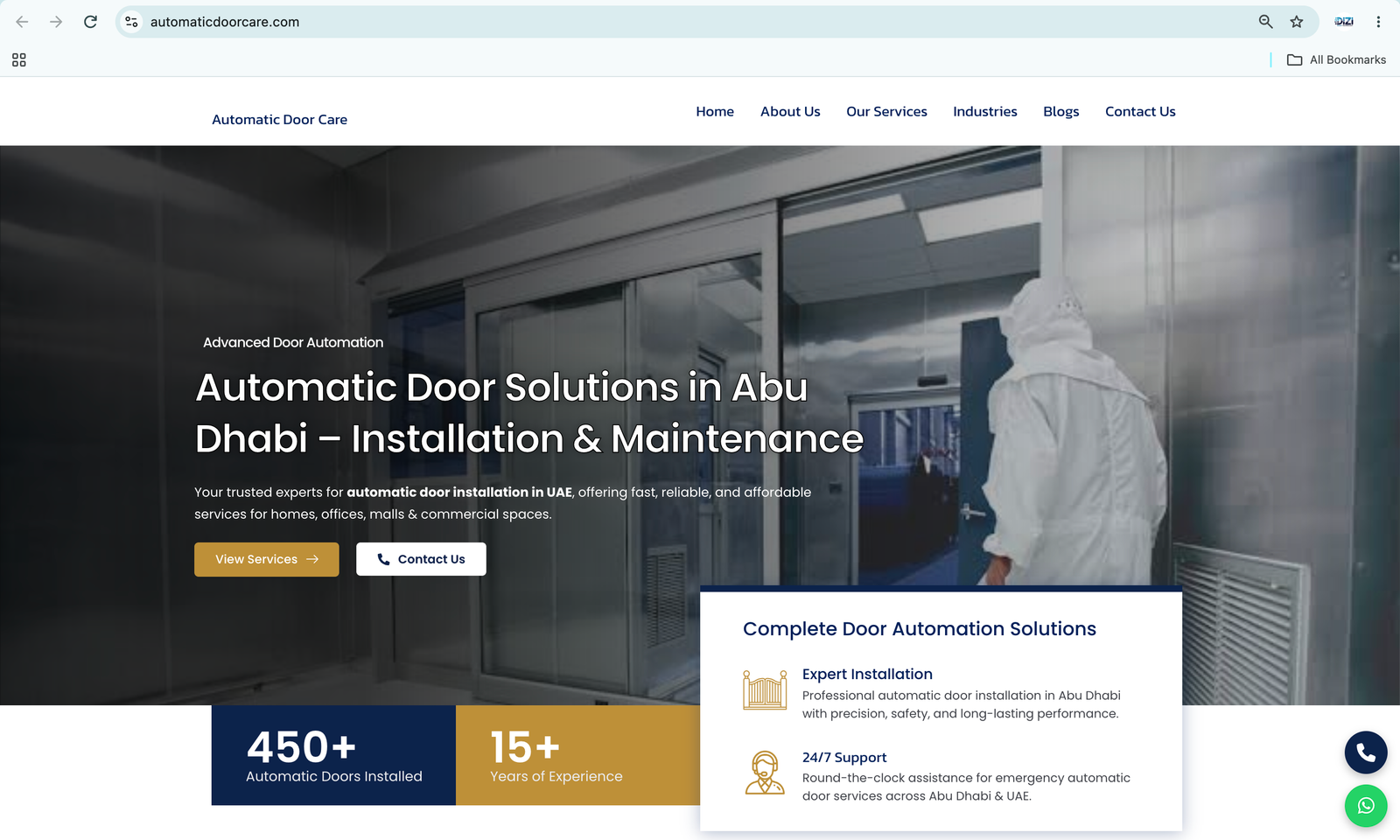Click the Expert Installation gate icon
1400x840 pixels.
pos(765,690)
